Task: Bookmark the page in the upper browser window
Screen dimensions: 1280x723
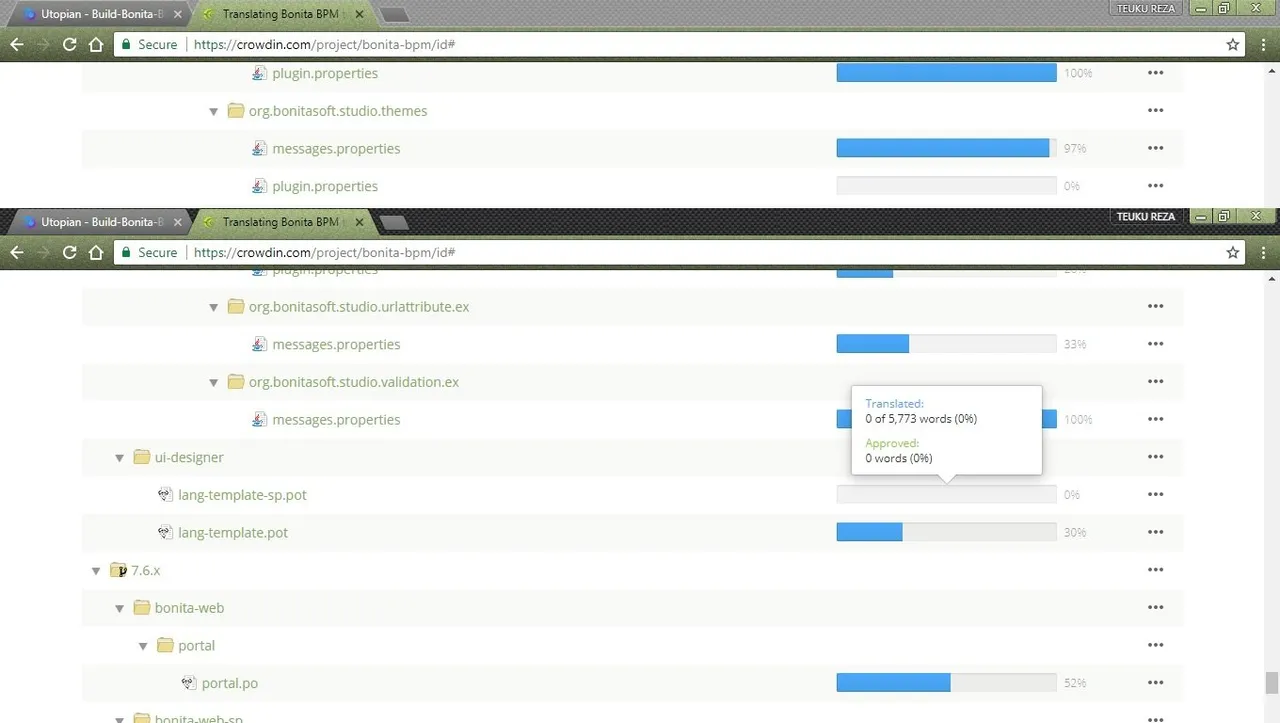Action: pos(1233,45)
